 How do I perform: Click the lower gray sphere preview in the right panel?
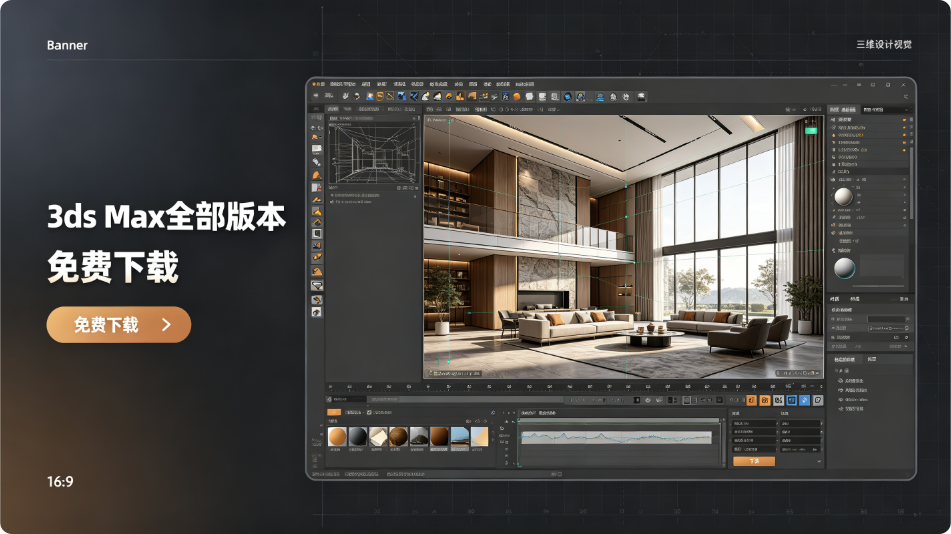pos(844,268)
